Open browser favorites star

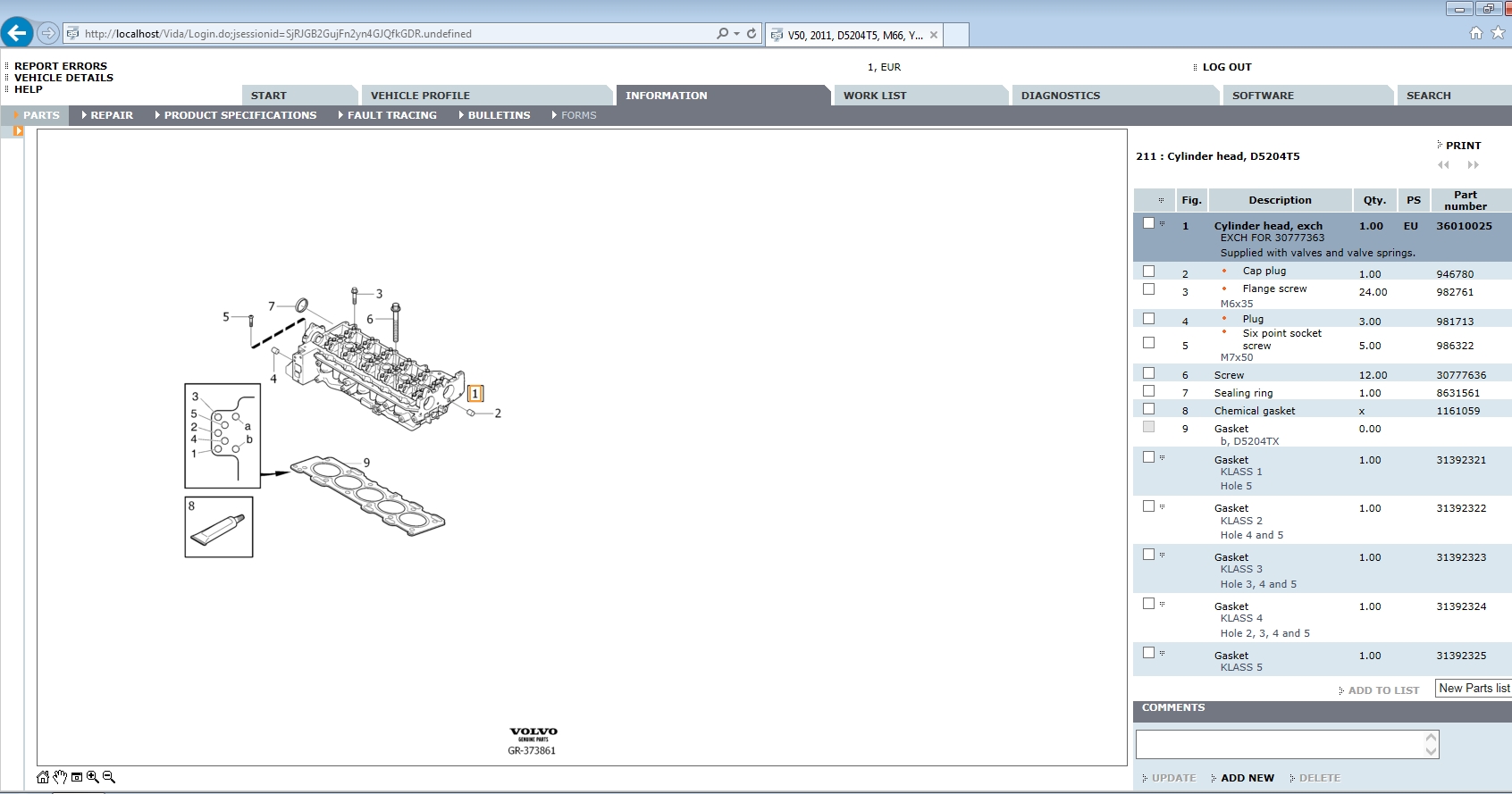1499,33
